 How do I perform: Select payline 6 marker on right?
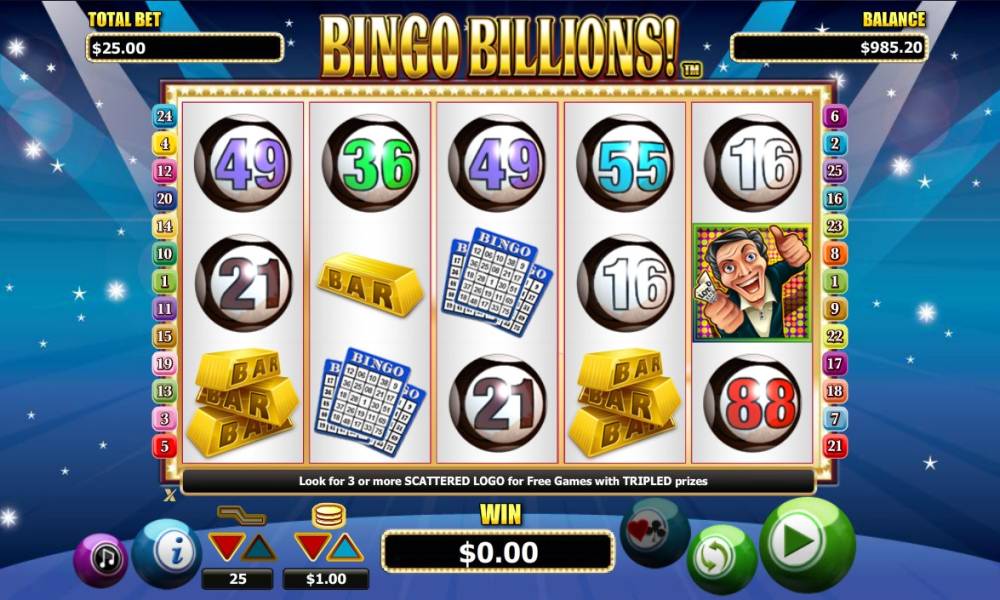[x=835, y=116]
